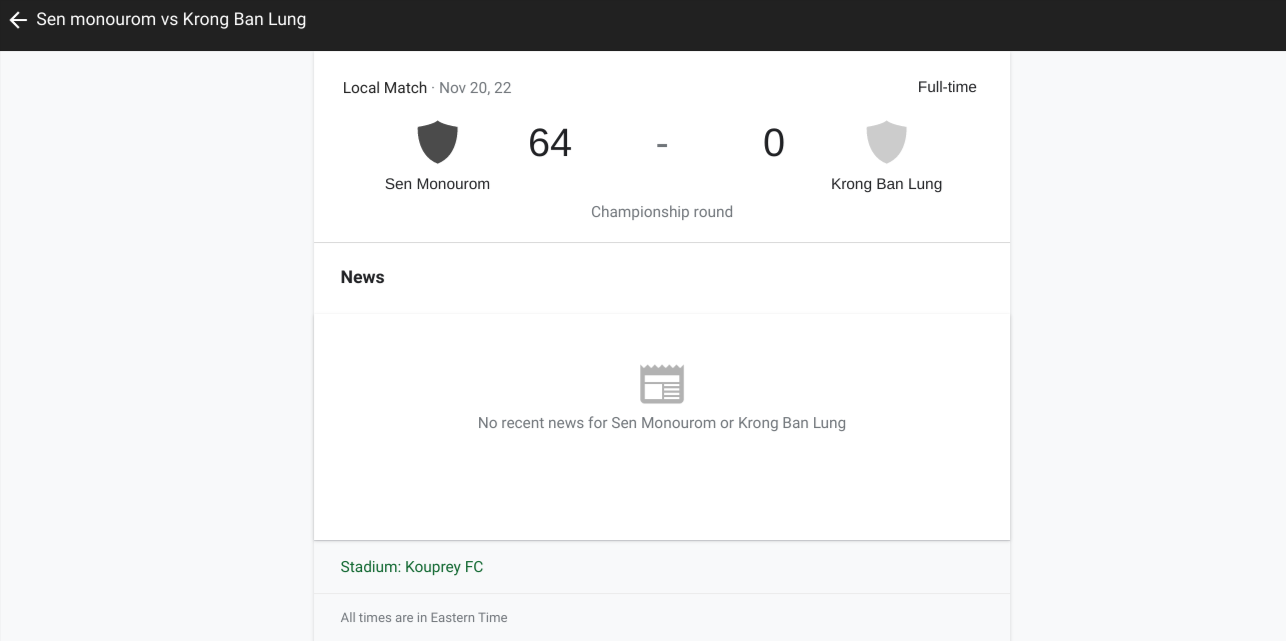Open the Sen Monourom team name
Viewport: 1286px width, 641px height.
[437, 184]
